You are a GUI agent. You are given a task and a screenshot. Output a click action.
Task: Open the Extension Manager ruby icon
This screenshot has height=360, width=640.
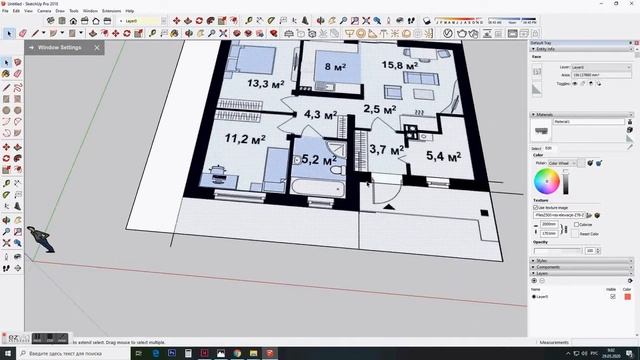[x=273, y=33]
